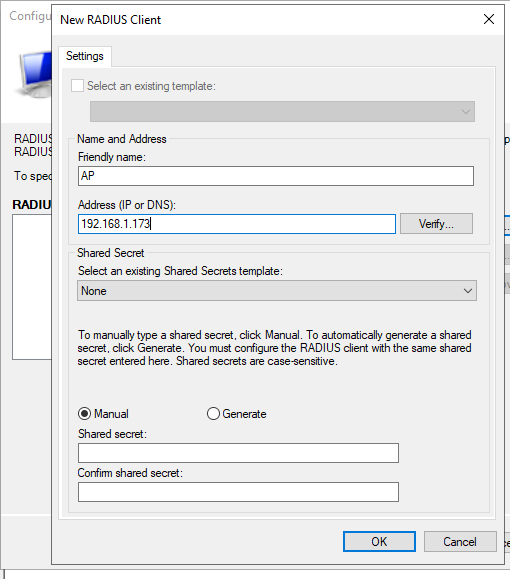The image size is (510, 579).
Task: Close the New RADIUS Client dialog
Action: click(x=489, y=19)
